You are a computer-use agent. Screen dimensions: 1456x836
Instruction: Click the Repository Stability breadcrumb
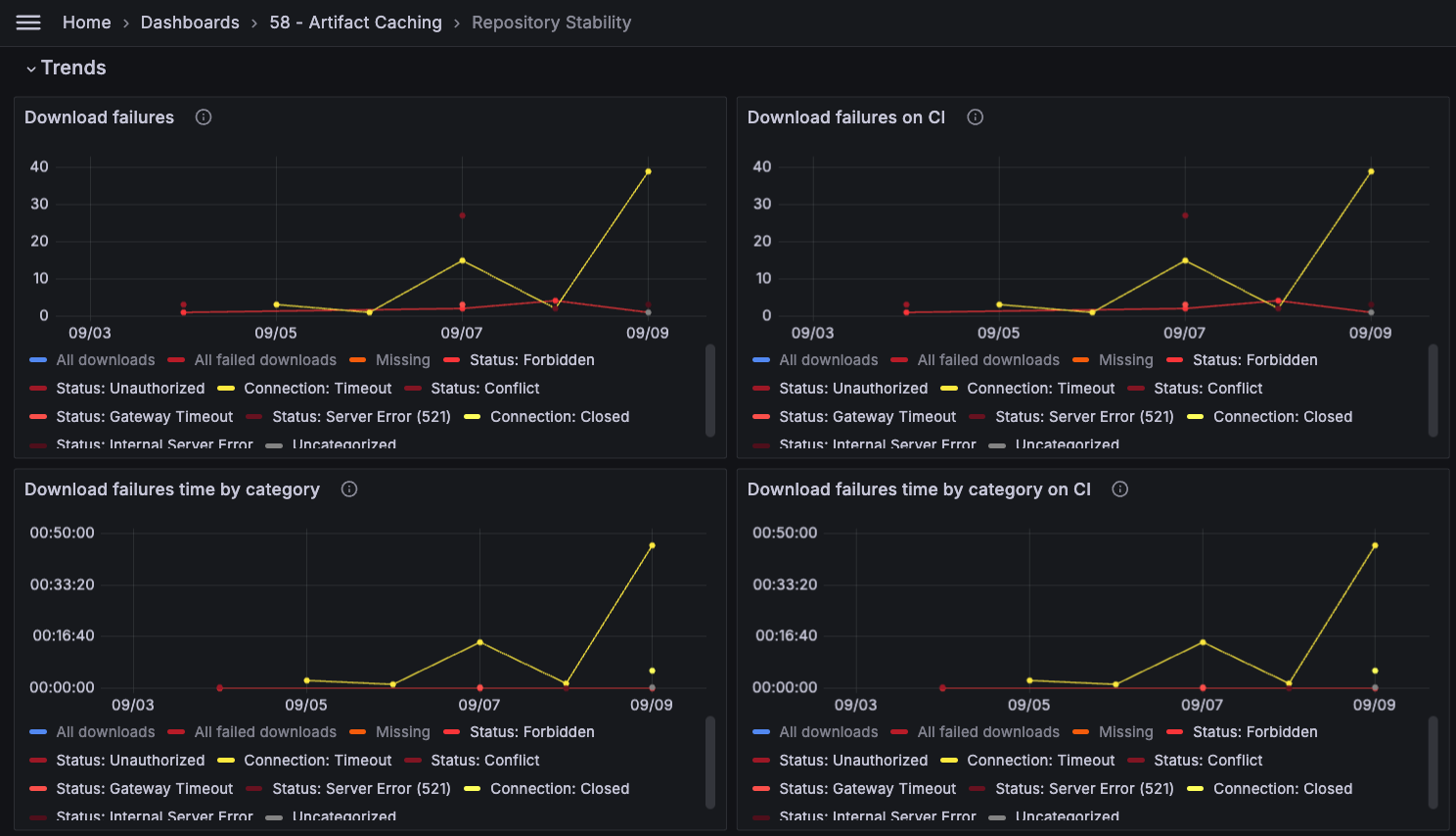[552, 23]
